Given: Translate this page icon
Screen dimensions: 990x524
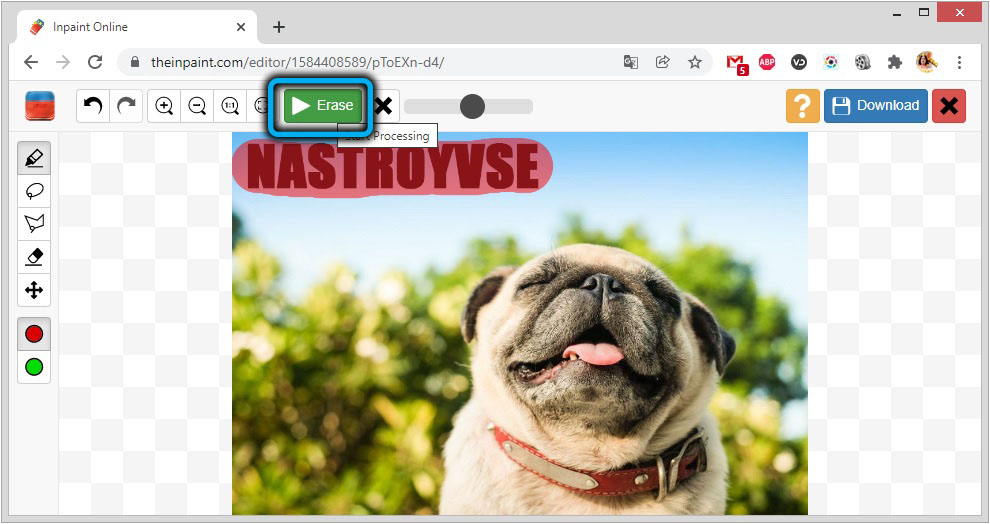Looking at the screenshot, I should [630, 62].
